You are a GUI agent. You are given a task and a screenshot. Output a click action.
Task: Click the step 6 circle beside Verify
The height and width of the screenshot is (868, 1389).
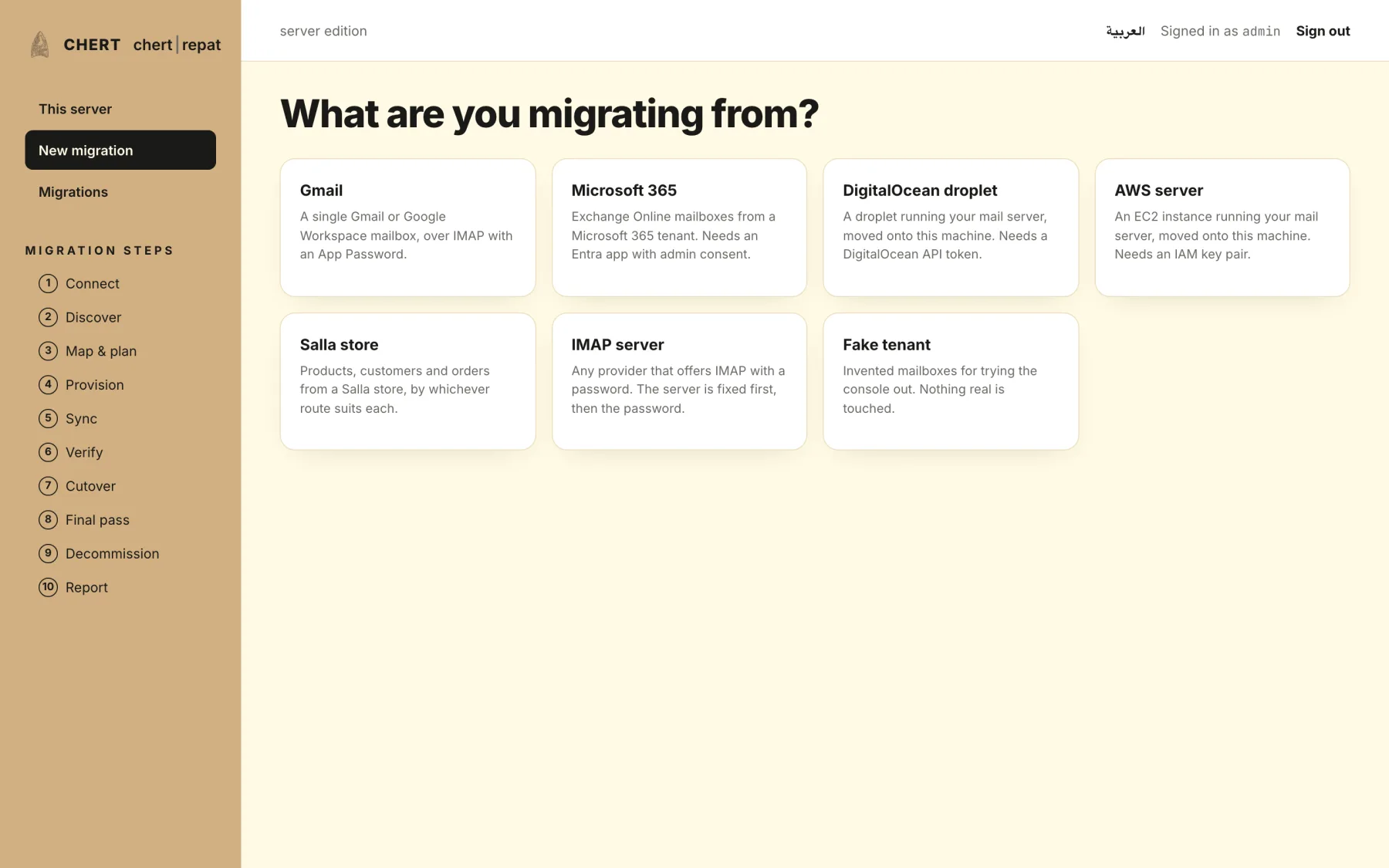[x=48, y=452]
